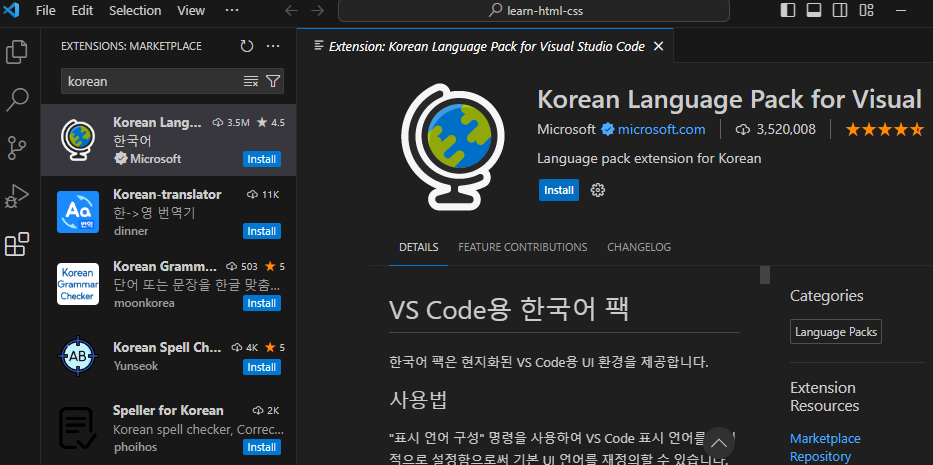Install the Korean Spell Checker extension

click(x=262, y=367)
